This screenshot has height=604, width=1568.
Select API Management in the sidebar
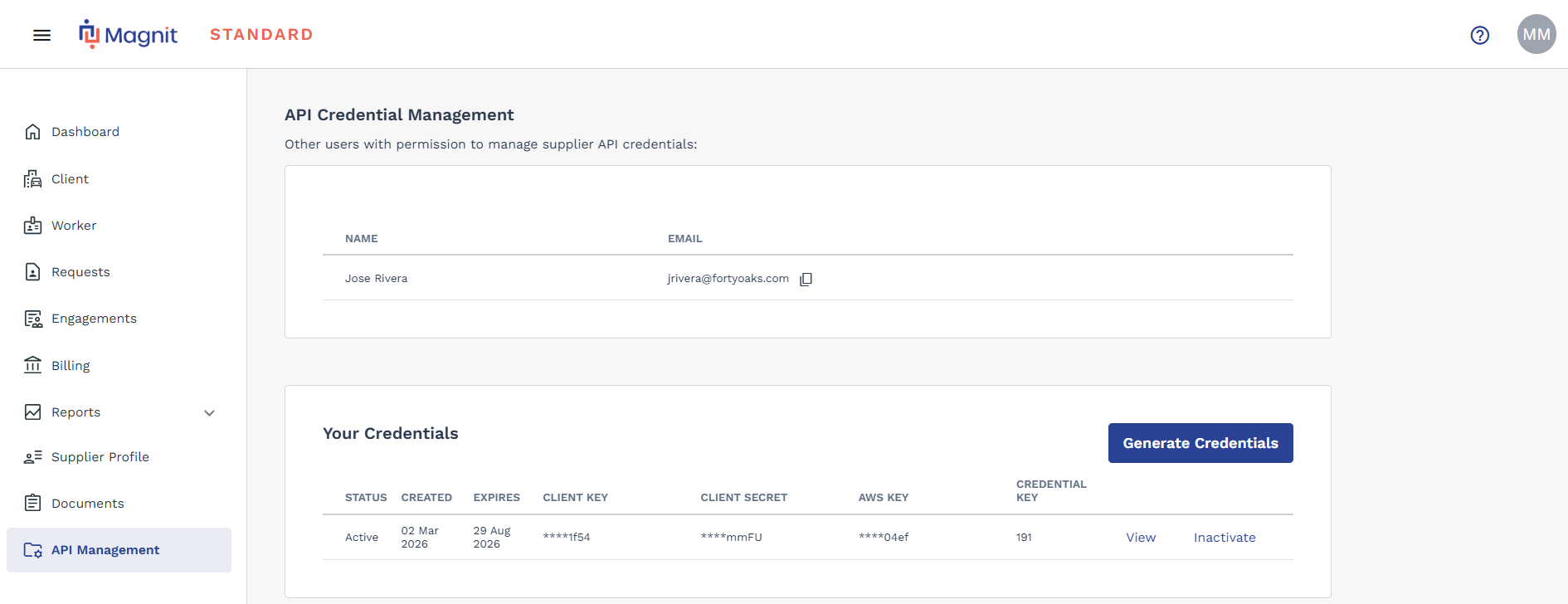[105, 550]
